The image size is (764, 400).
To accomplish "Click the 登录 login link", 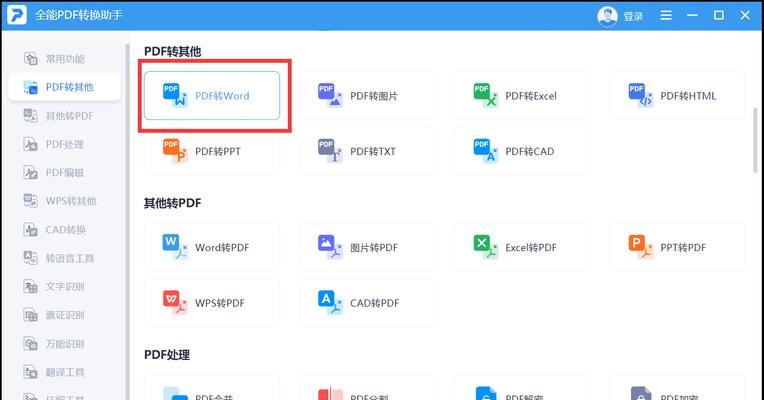I will pos(633,16).
